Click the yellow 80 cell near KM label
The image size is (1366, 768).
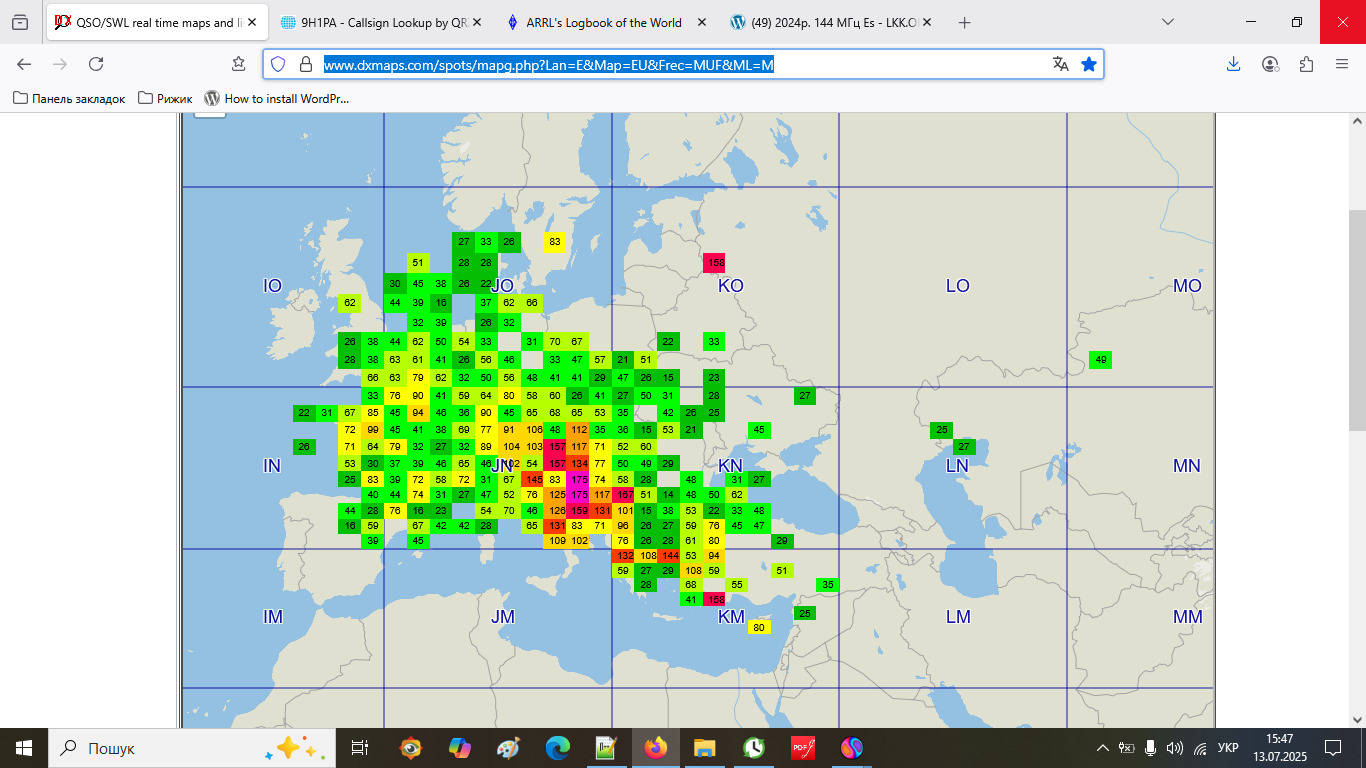(759, 627)
